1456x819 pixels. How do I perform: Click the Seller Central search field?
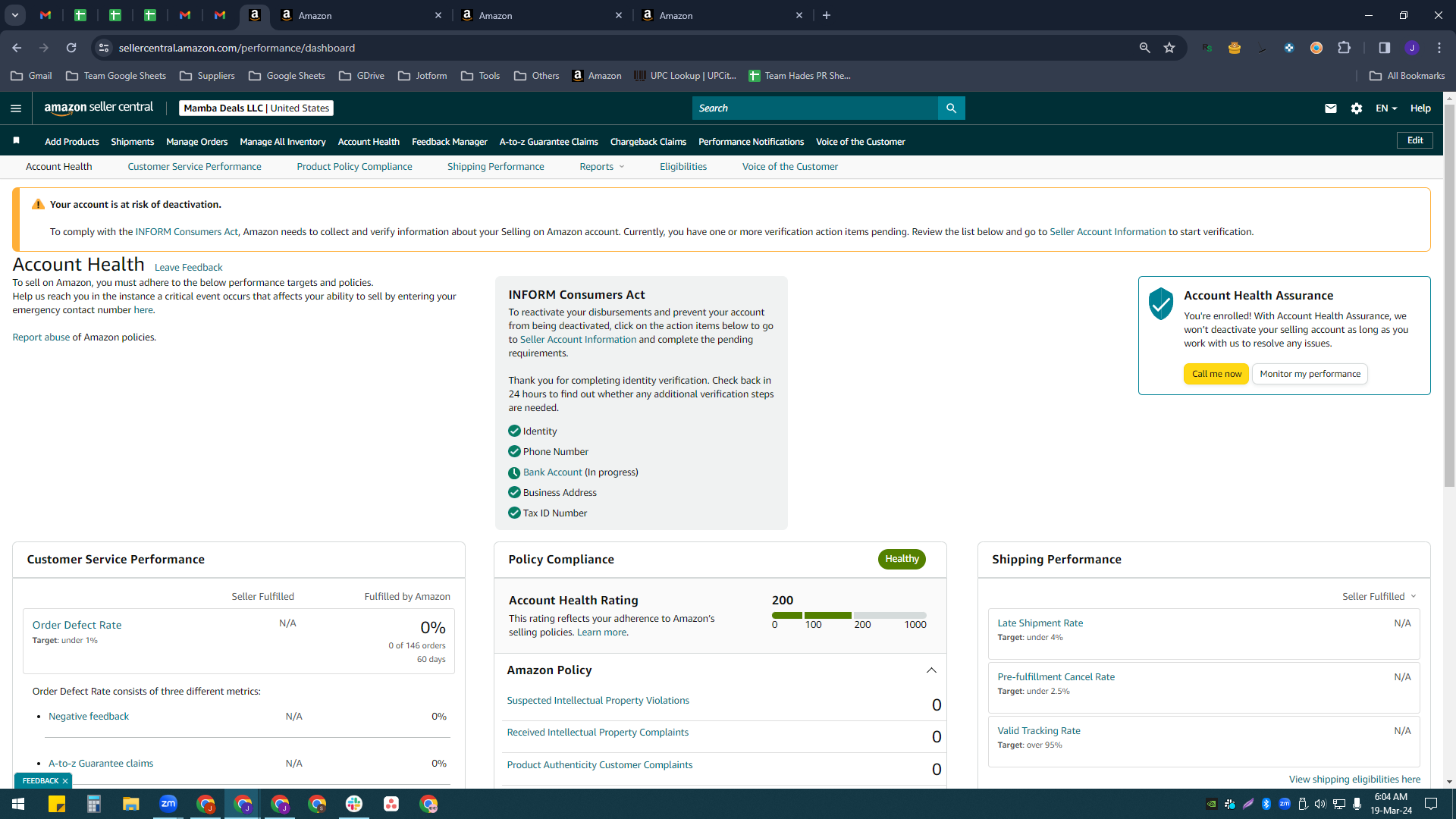[x=814, y=108]
